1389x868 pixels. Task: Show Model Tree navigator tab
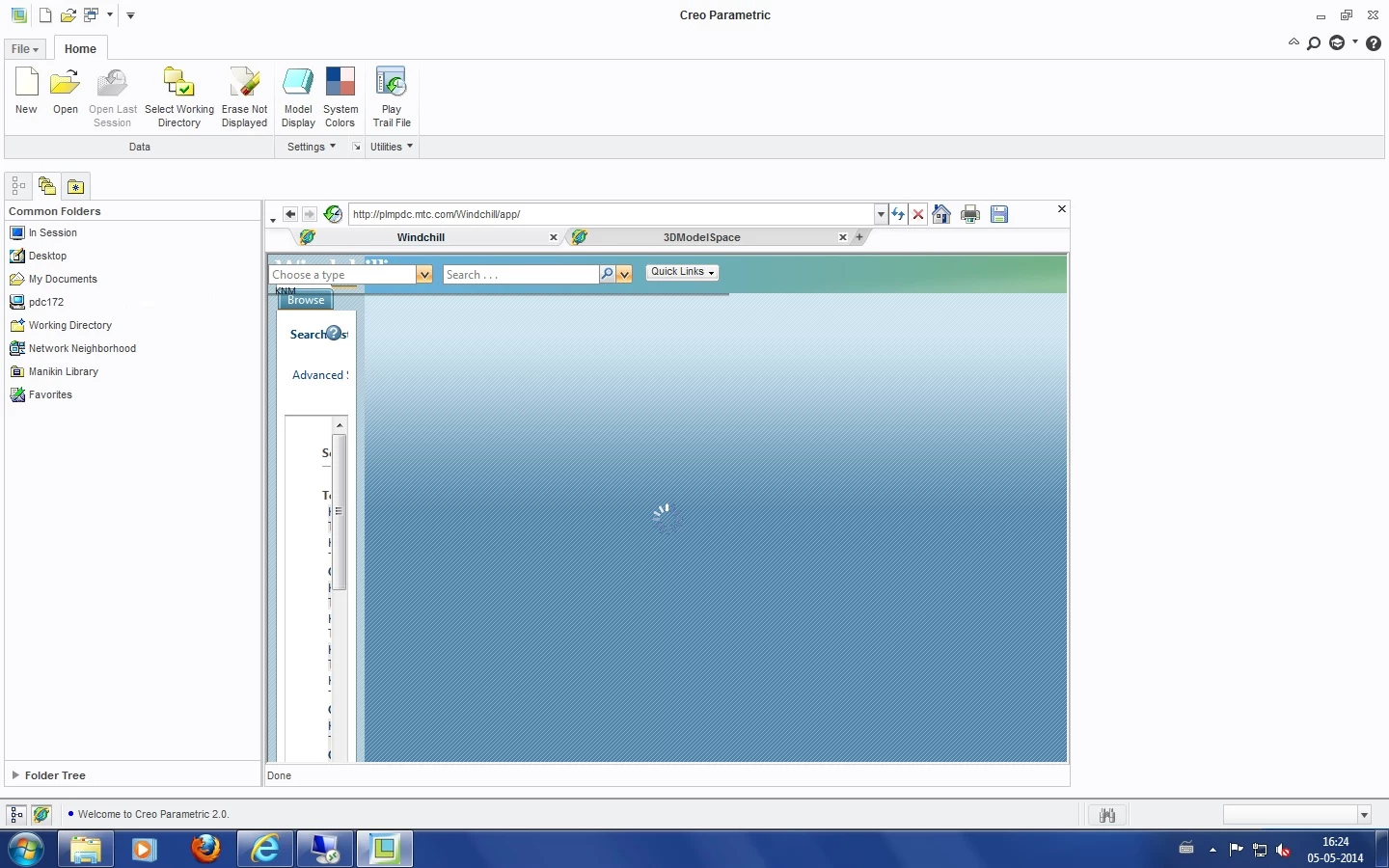[x=18, y=186]
